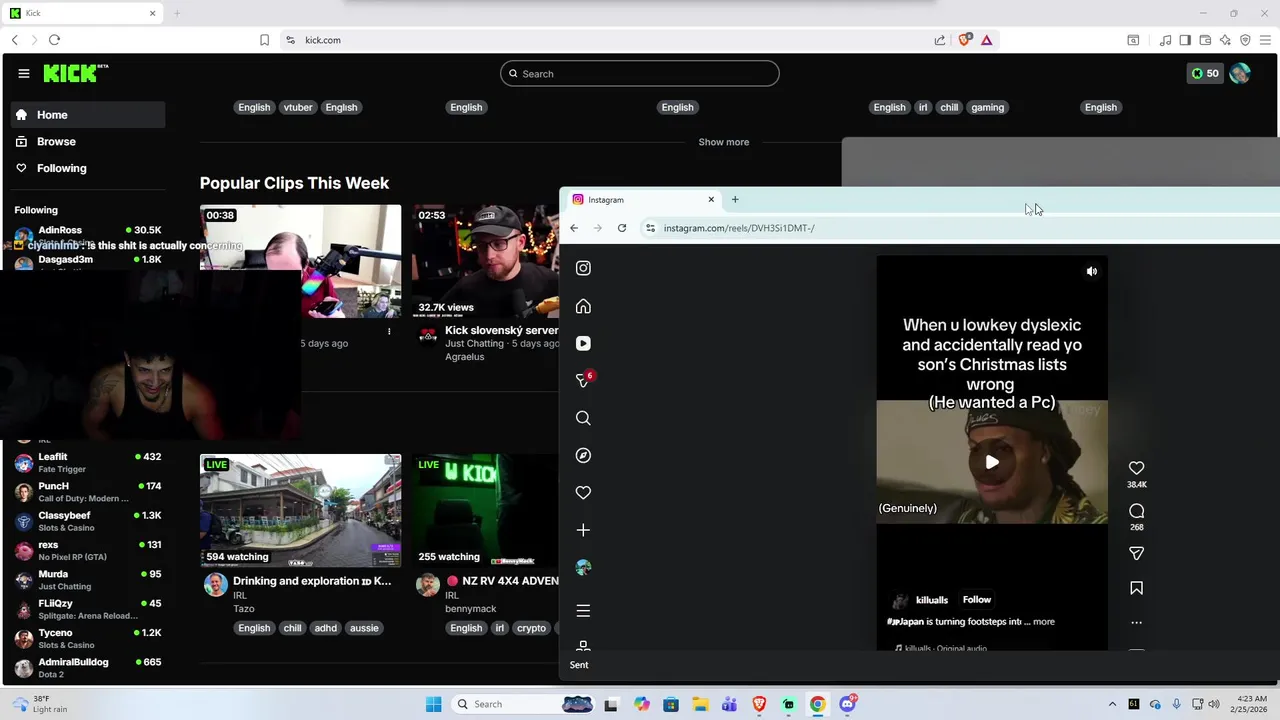Screen dimensions: 1280x720
Task: Bookmark the kick.com page
Action: [264, 40]
